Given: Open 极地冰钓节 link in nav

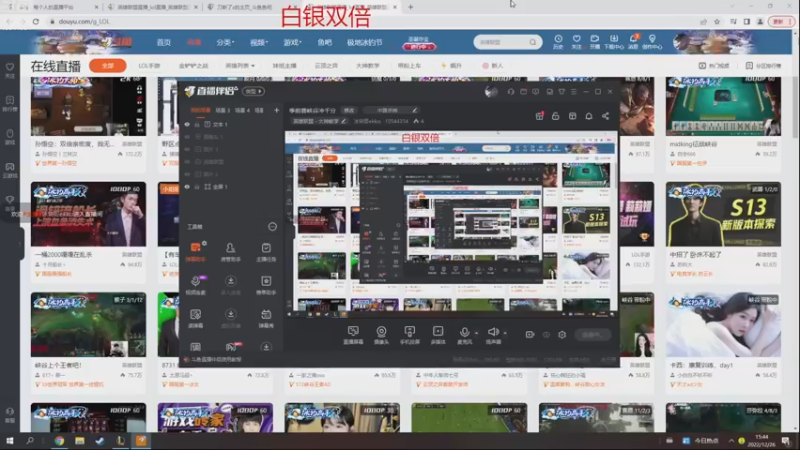Looking at the screenshot, I should tap(364, 42).
